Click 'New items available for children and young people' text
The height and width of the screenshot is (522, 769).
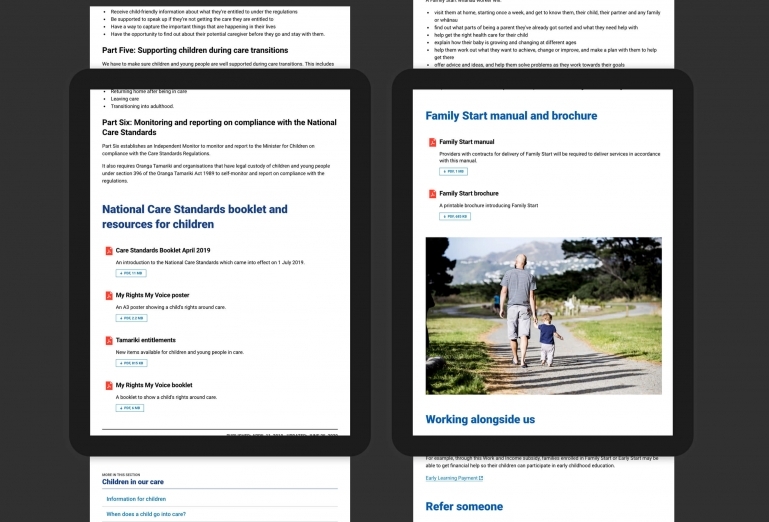point(179,352)
